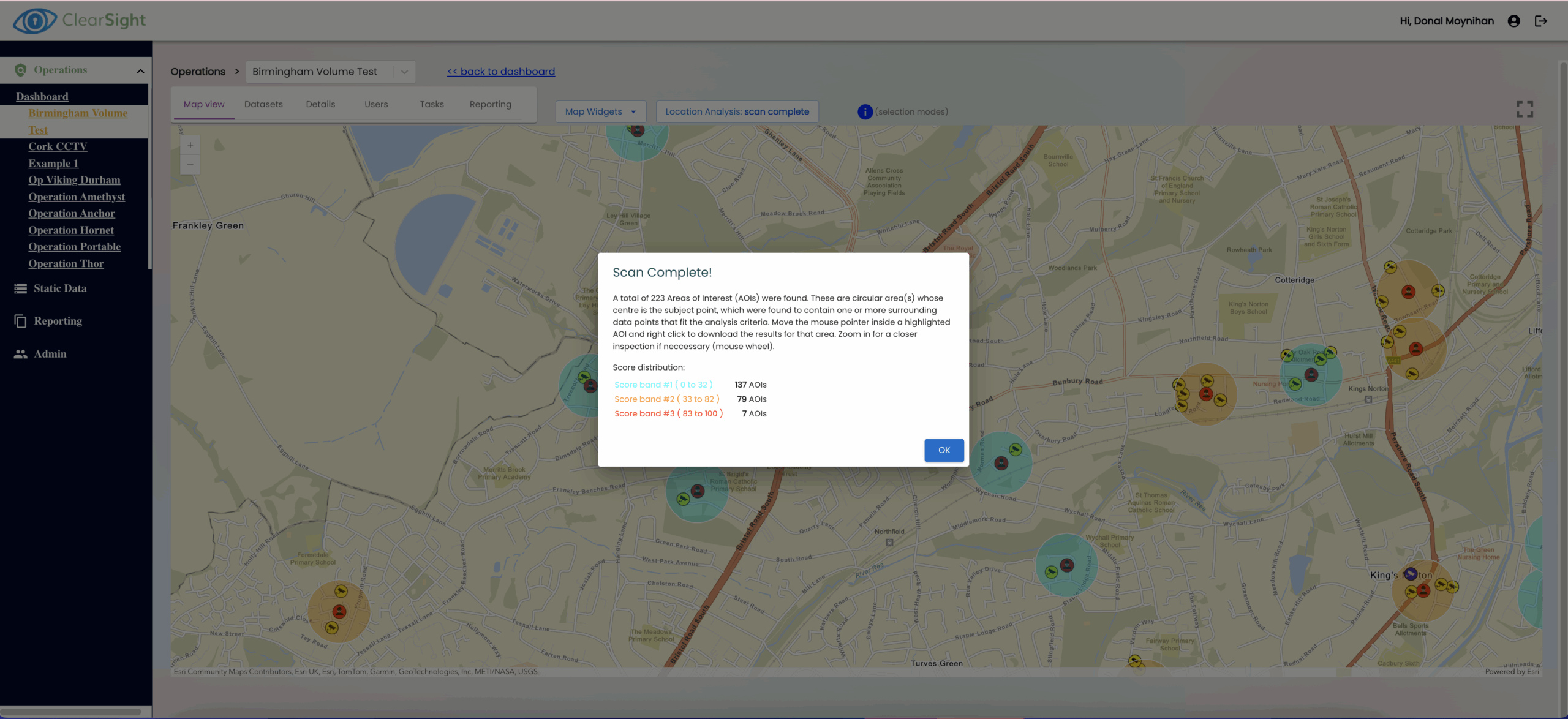
Task: Click the sidebar horizontal scrollbar
Action: pyautogui.click(x=70, y=712)
